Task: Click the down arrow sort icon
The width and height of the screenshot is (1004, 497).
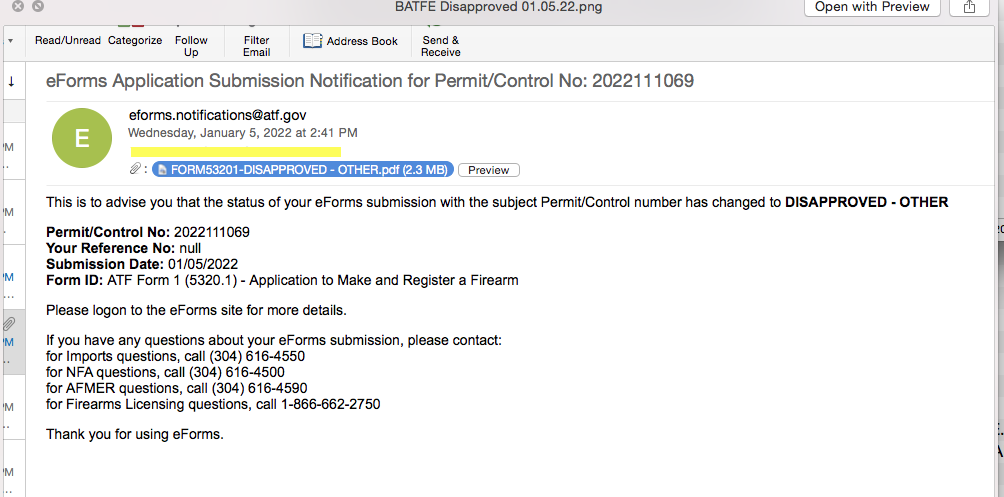Action: point(12,81)
